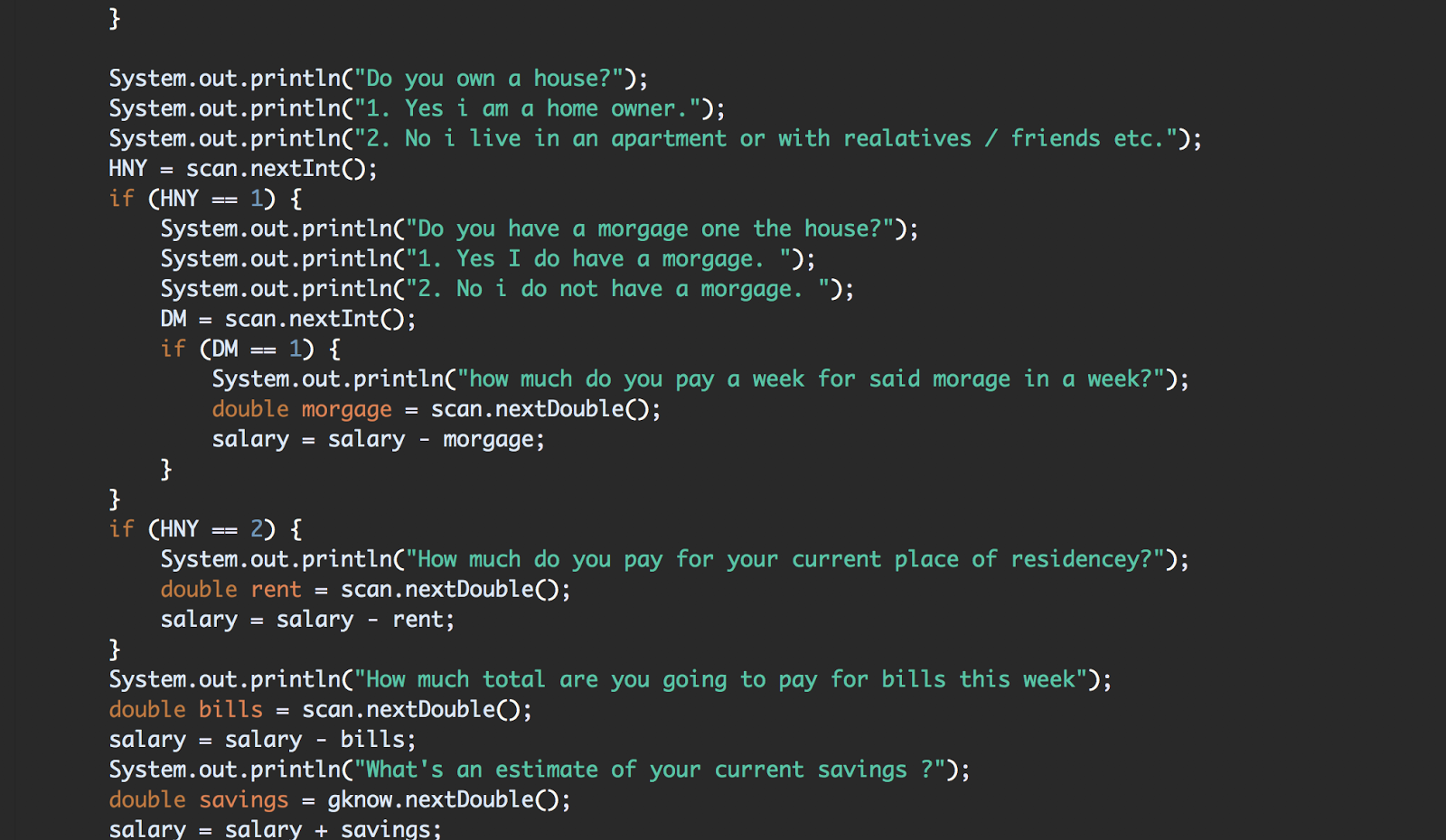Click the salary = salary - morgage line
The image size is (1446, 840).
[379, 440]
